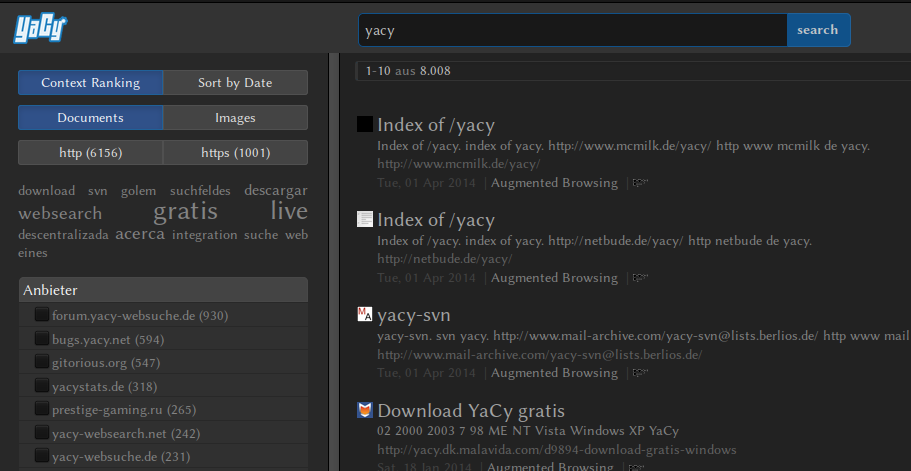The height and width of the screenshot is (471, 911).
Task: Click the tag cloud word suche
Action: (261, 235)
